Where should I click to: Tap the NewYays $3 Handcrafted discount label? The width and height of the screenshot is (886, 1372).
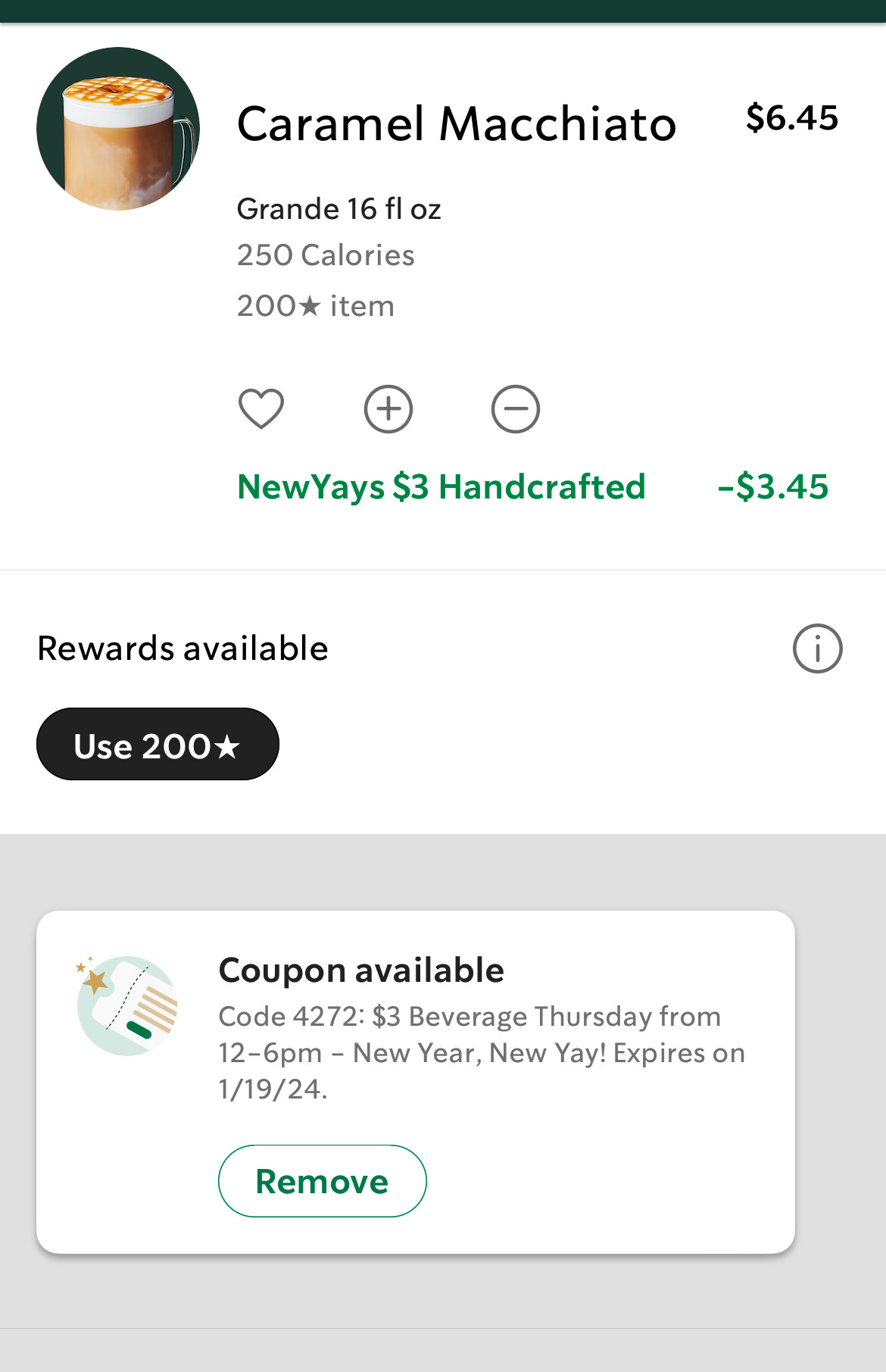click(441, 487)
